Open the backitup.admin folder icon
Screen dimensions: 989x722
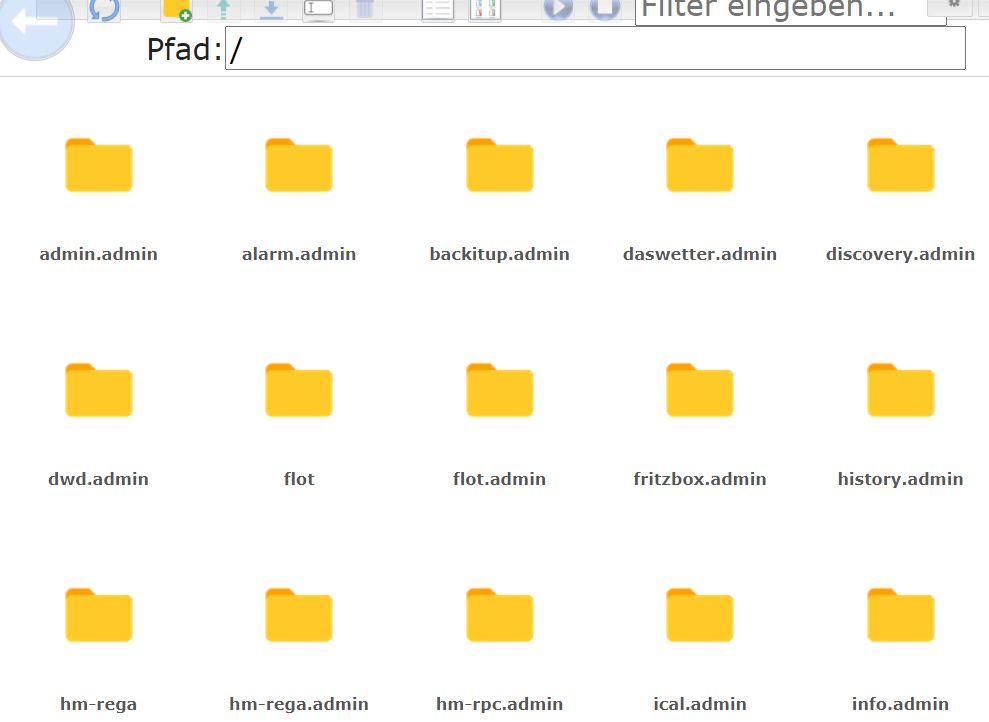[x=500, y=165]
